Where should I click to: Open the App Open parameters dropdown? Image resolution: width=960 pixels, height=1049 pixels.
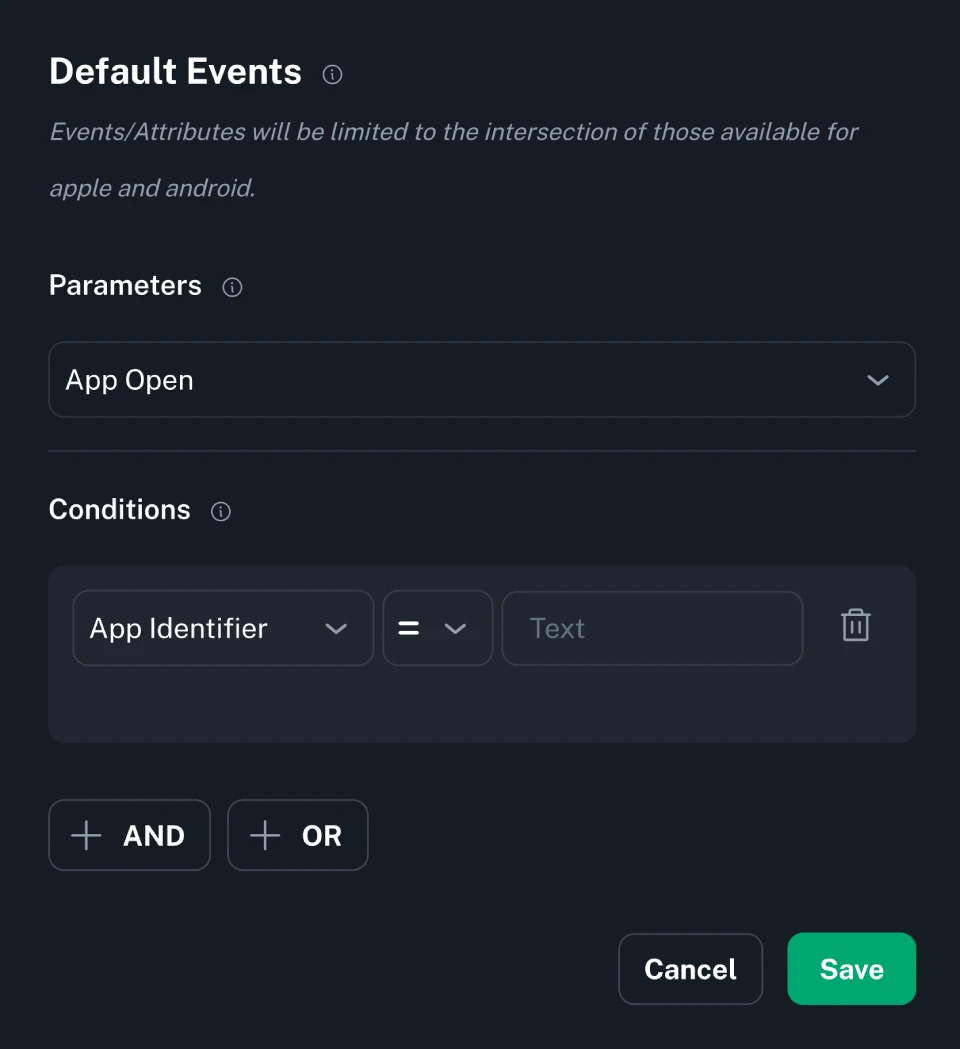(x=481, y=380)
